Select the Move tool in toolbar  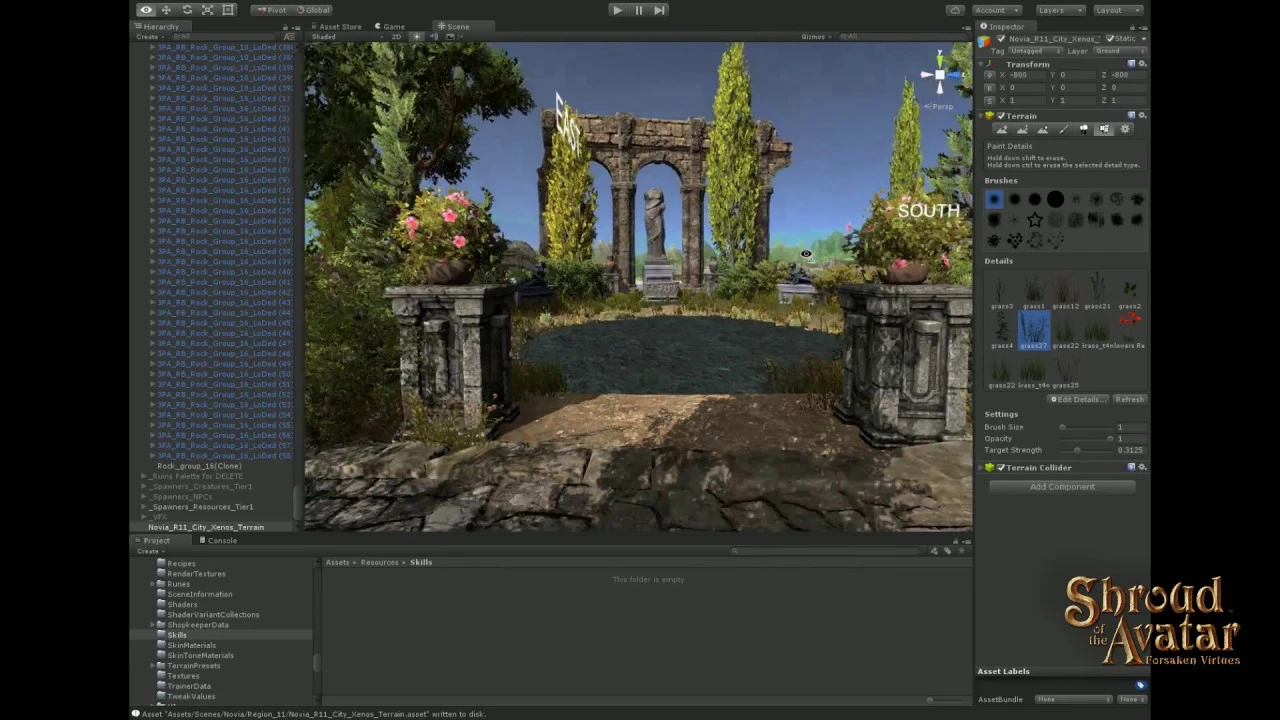coord(166,10)
